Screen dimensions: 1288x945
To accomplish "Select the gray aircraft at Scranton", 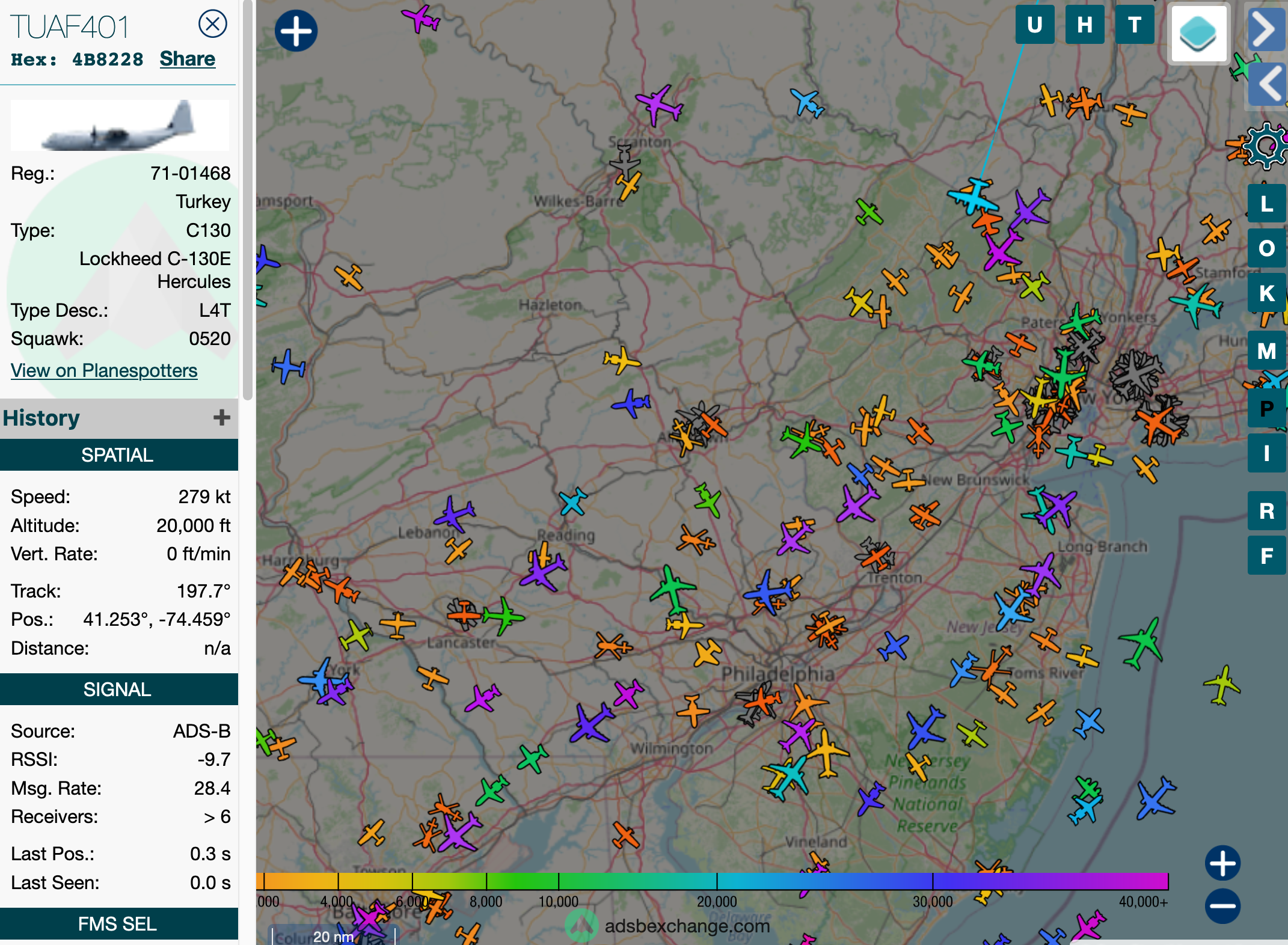I will pos(625,161).
